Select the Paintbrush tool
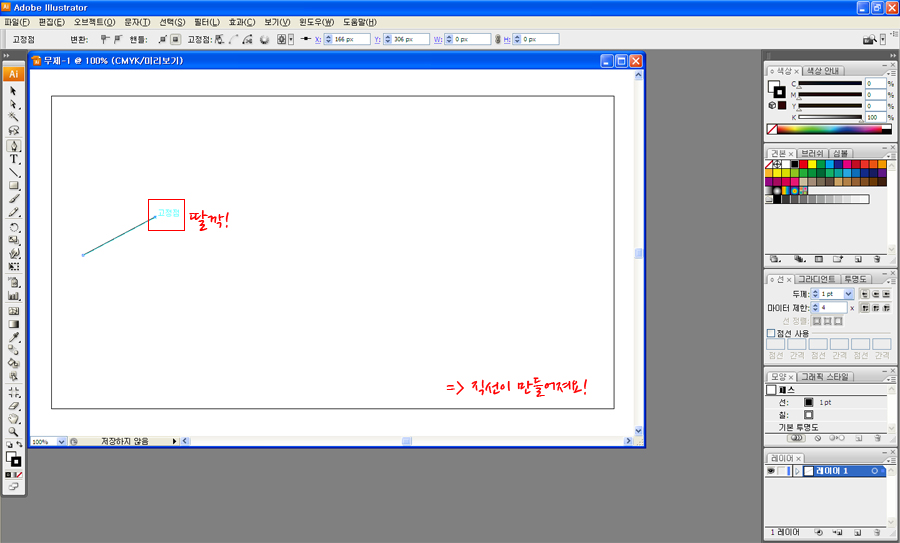900x543 pixels. coord(14,199)
